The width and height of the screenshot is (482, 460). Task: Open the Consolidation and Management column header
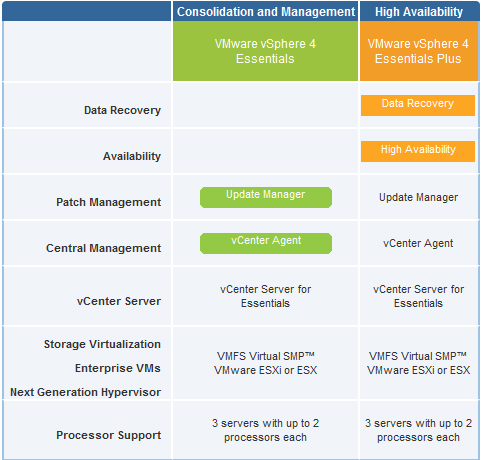[266, 12]
